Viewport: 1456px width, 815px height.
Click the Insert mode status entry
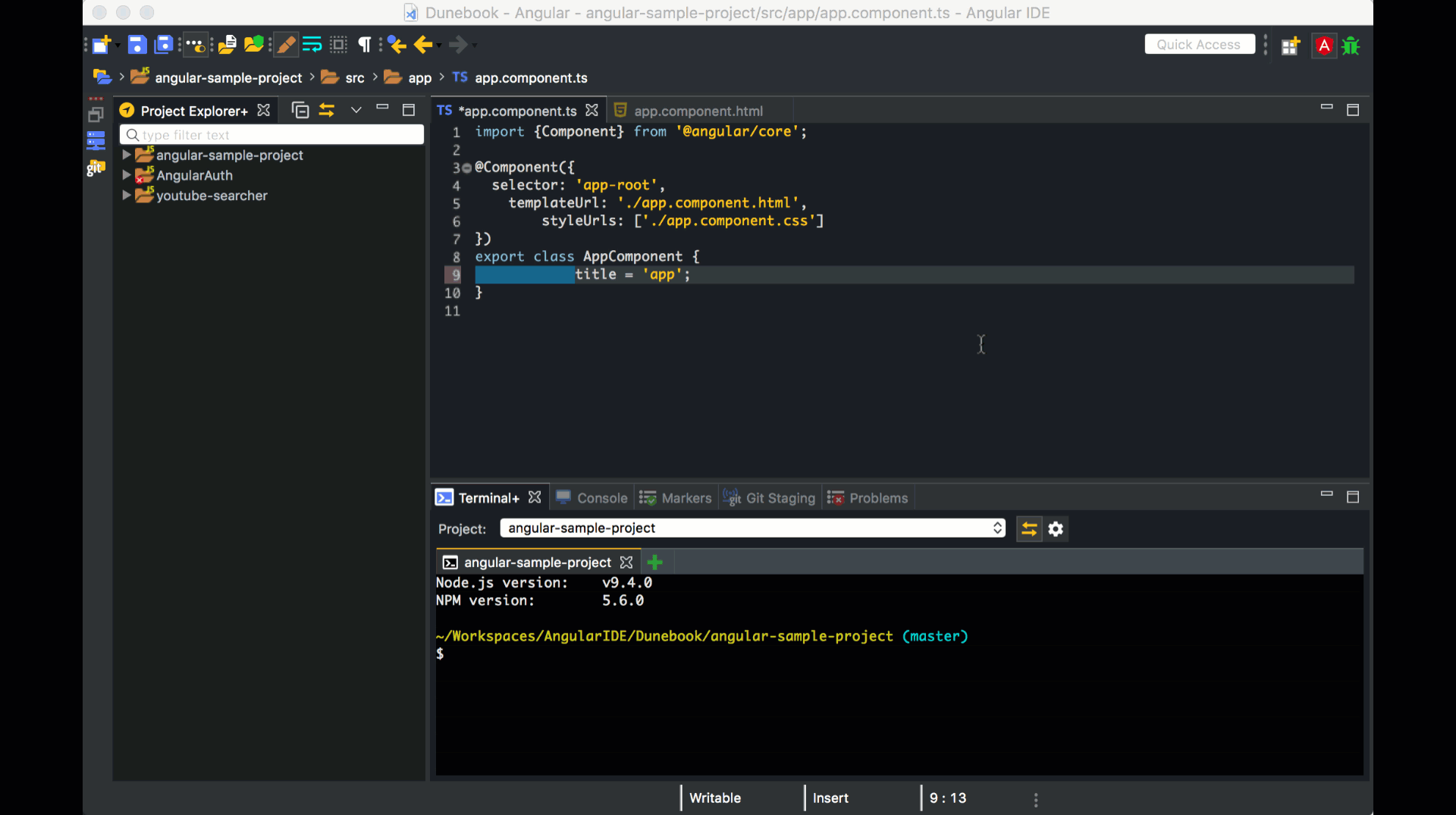(x=830, y=798)
